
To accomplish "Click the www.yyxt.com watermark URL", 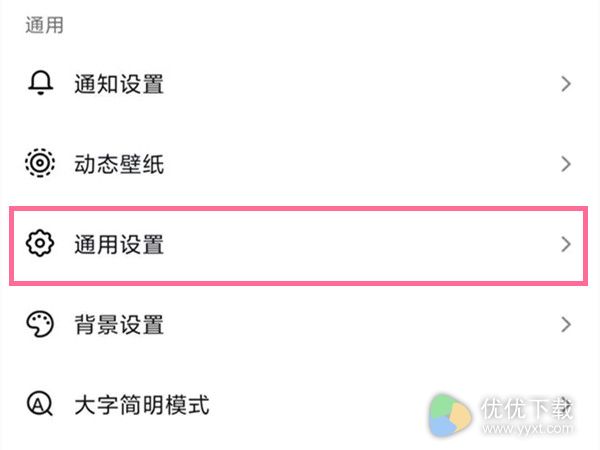I will point(527,428).
